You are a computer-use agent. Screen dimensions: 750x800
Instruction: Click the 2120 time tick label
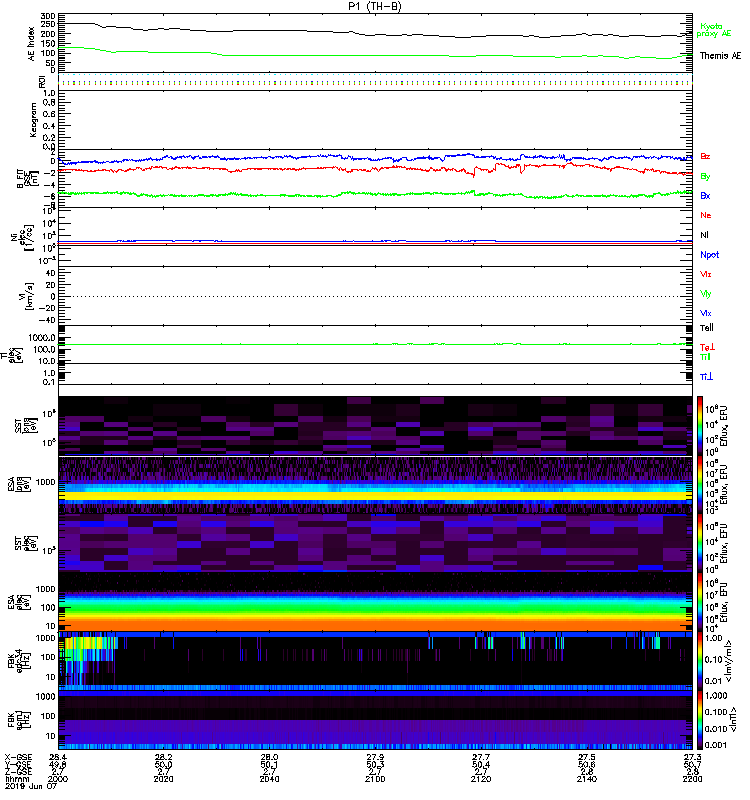click(481, 779)
